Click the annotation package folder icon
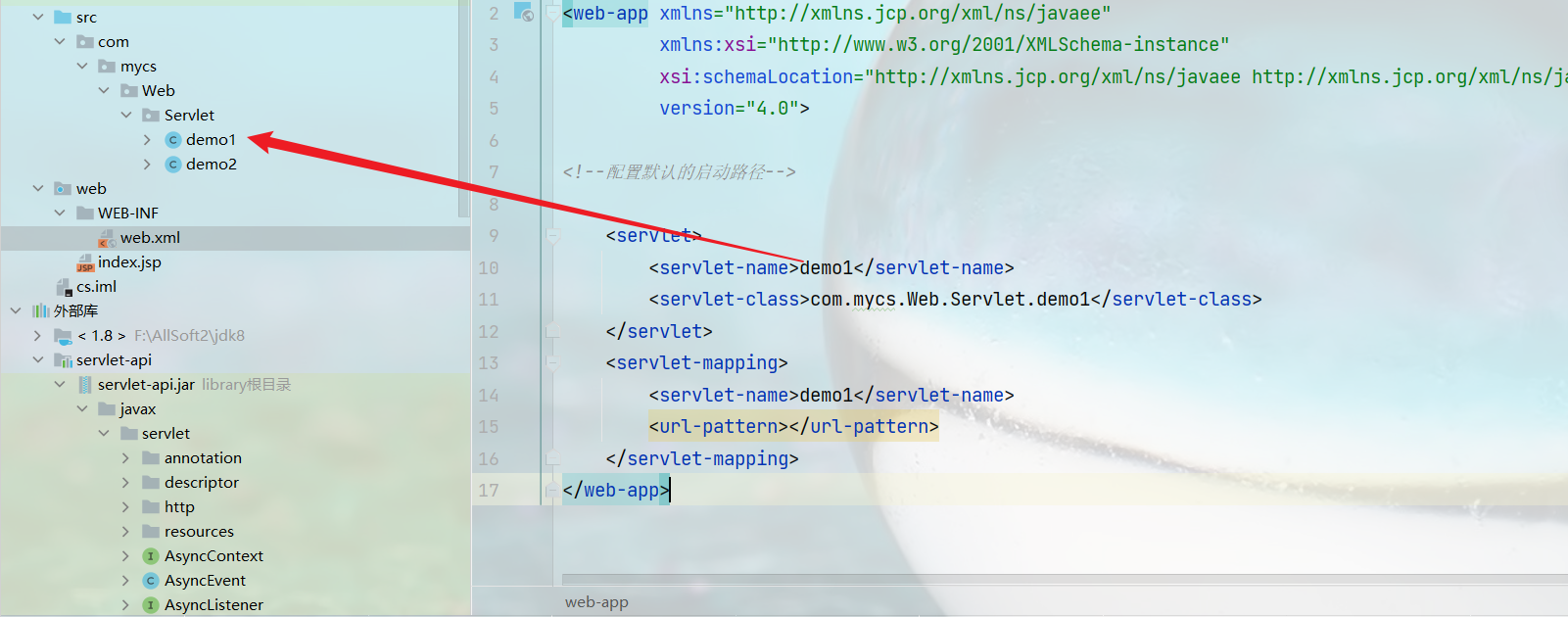1568x617 pixels. [151, 458]
